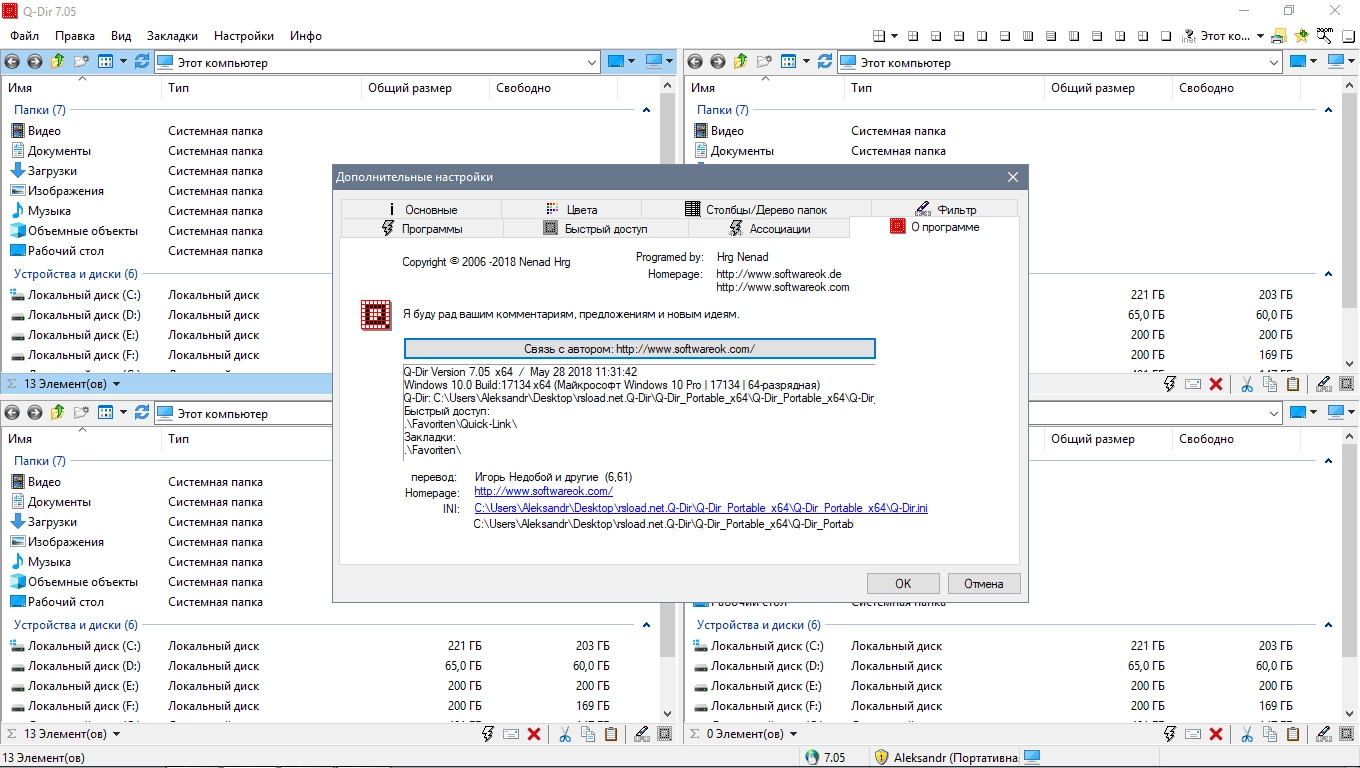Click select-all icon in bottom-right pane status bar
This screenshot has height=768, width=1360.
coord(1347,734)
